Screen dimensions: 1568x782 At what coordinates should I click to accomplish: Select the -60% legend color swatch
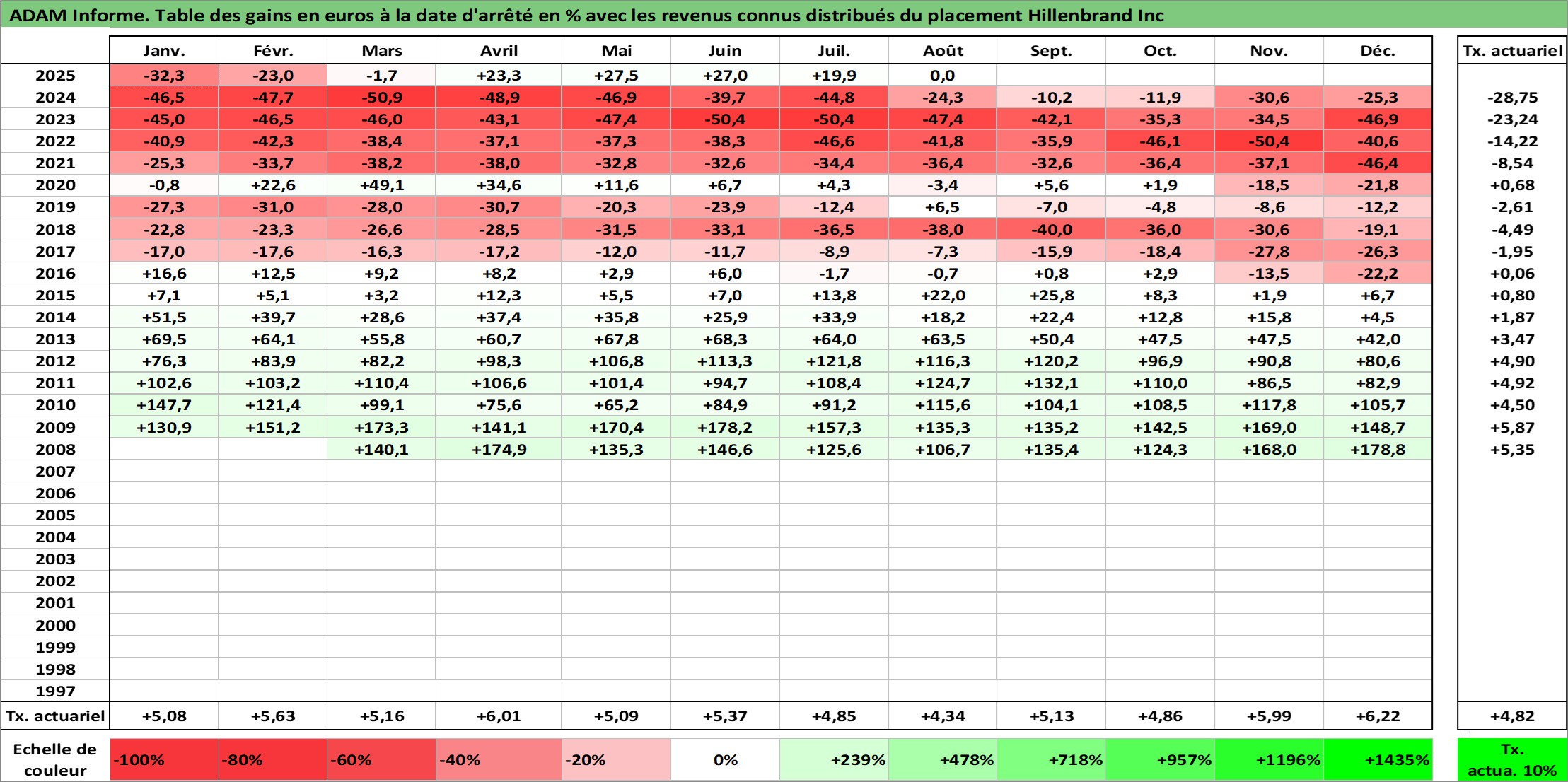(381, 760)
